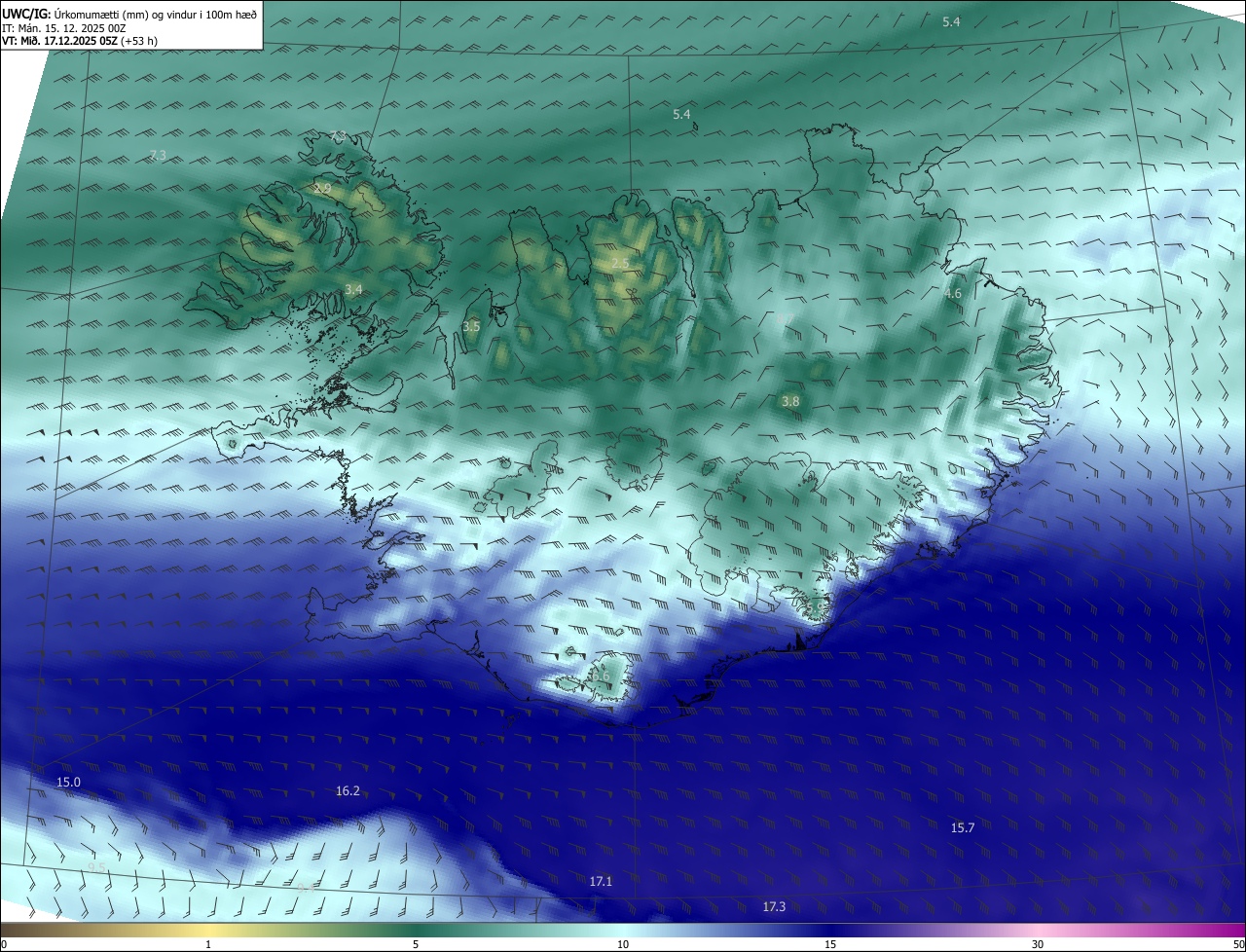Click the title 'Úrkomumætti (mm) og vindur í 100m hæð'
This screenshot has width=1246, height=952.
[x=156, y=14]
